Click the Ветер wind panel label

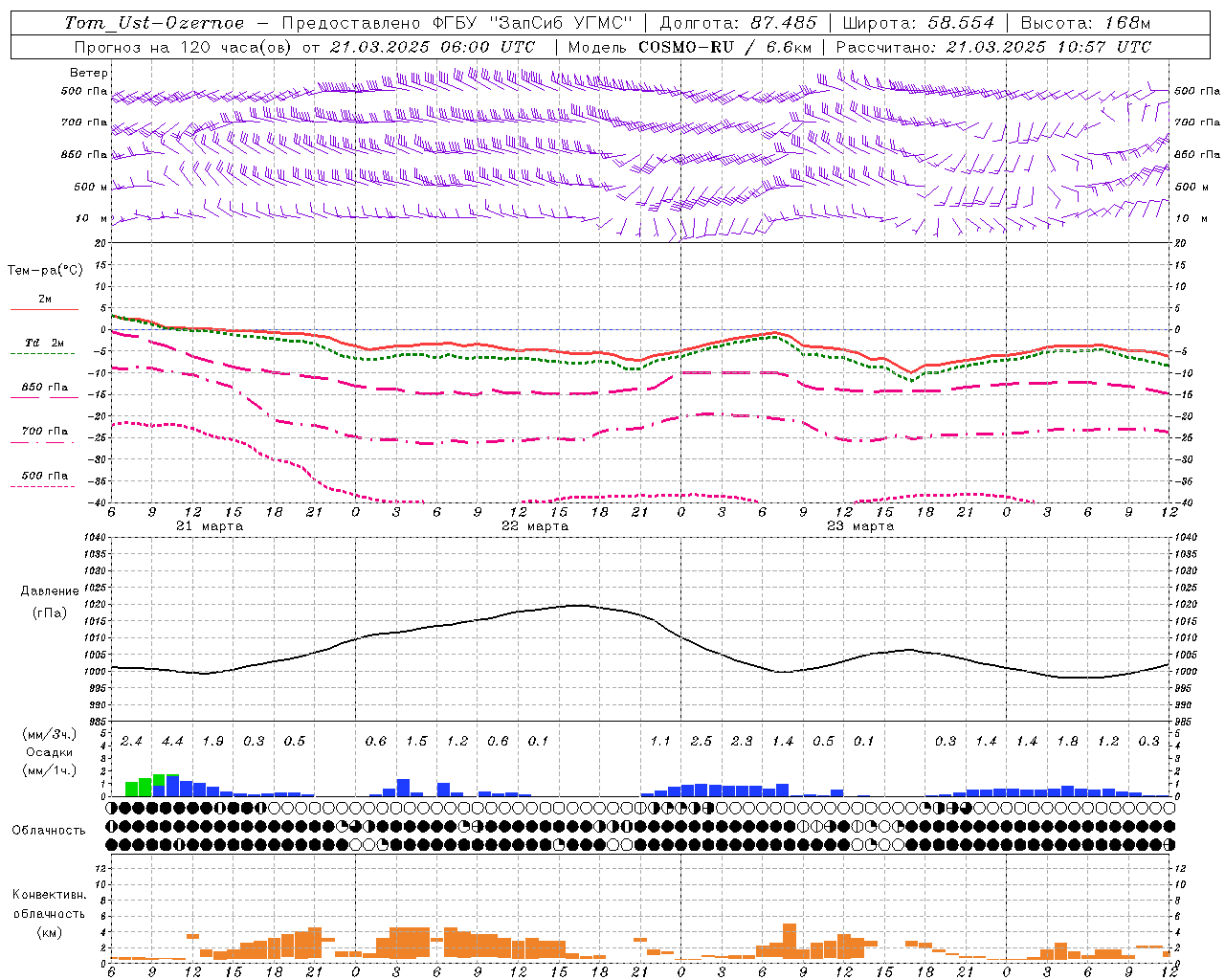click(89, 73)
